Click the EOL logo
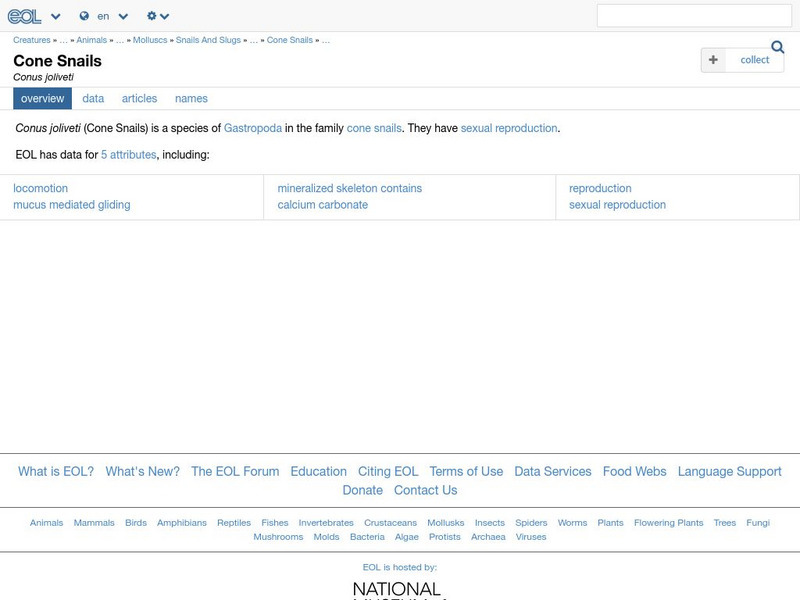 (24, 16)
